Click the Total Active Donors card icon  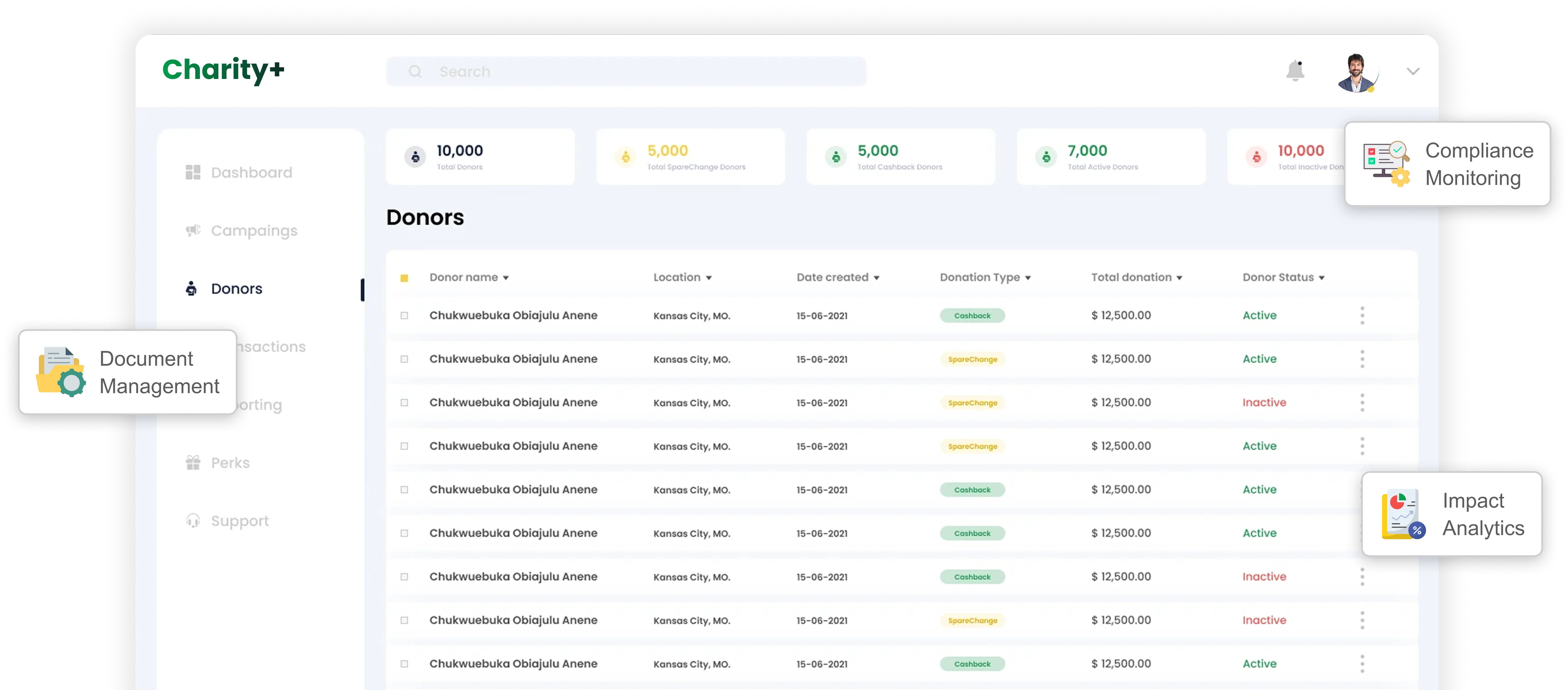(x=1046, y=156)
